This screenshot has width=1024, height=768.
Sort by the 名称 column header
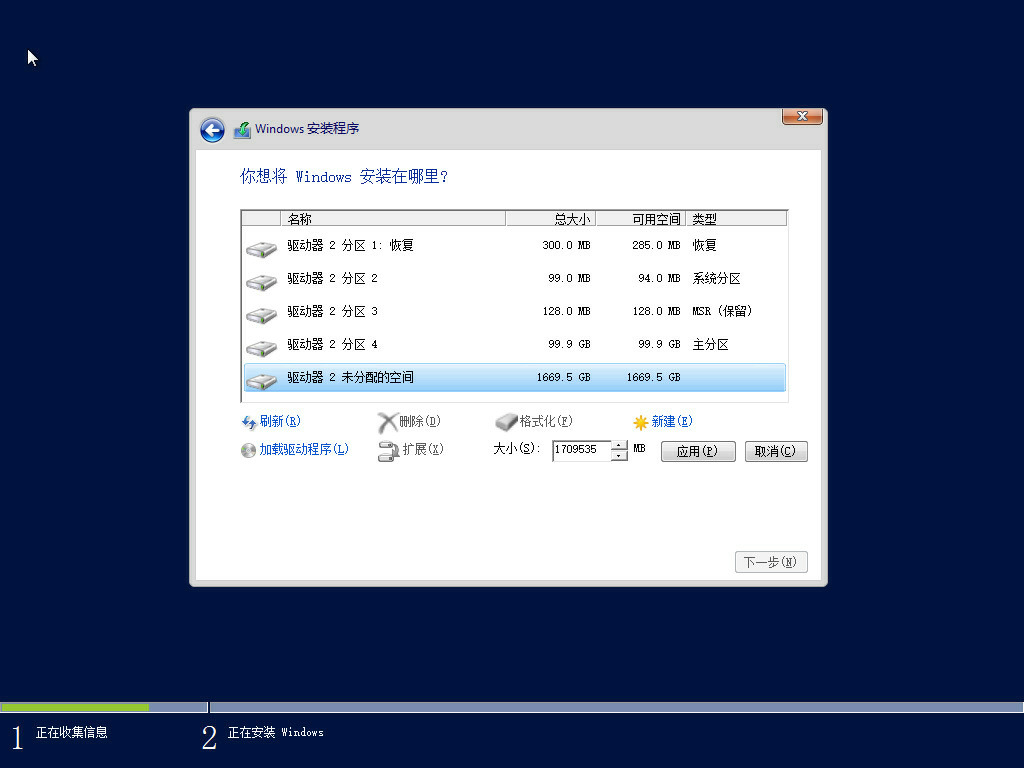(x=393, y=219)
